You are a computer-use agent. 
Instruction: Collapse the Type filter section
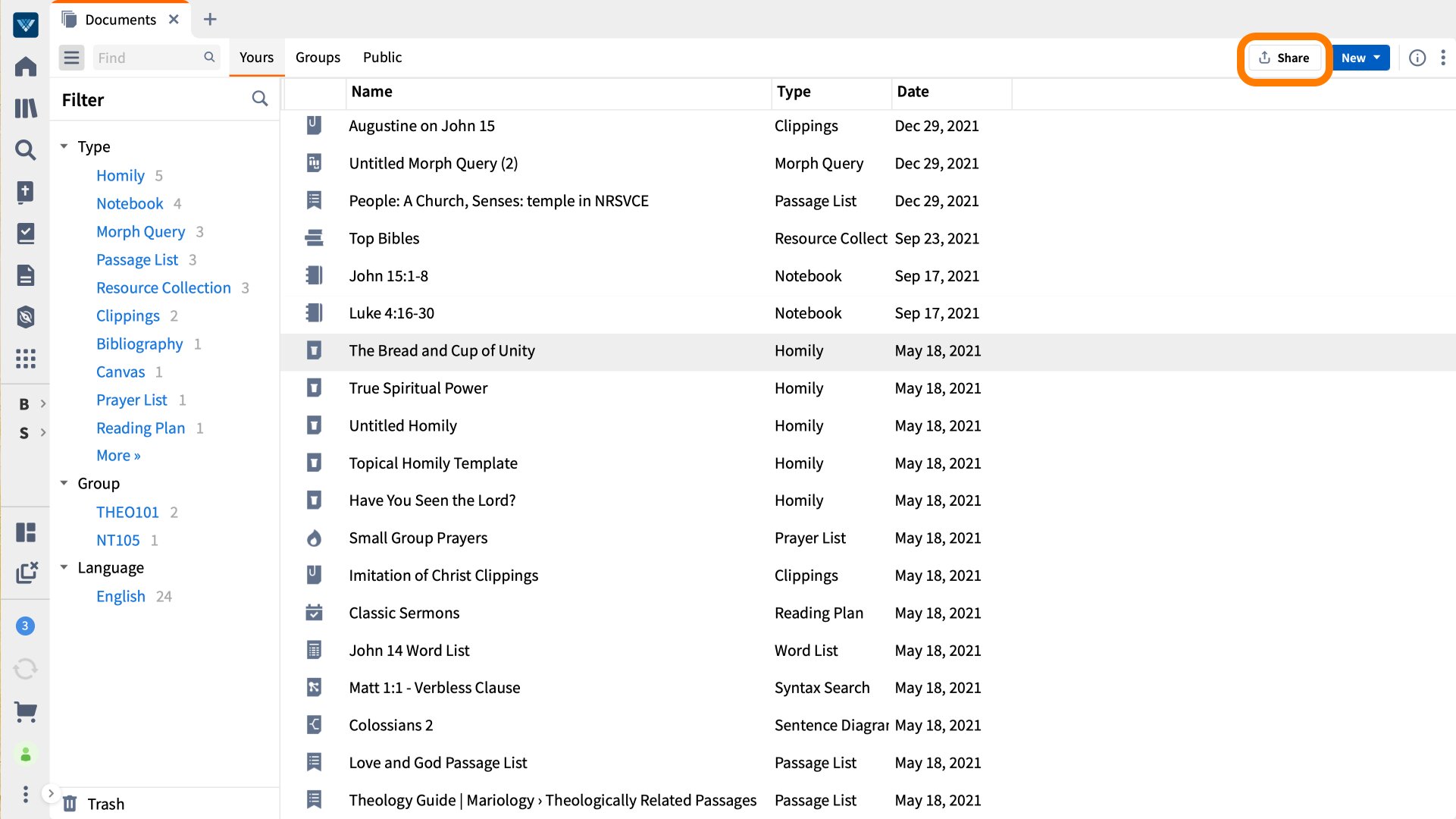(64, 146)
